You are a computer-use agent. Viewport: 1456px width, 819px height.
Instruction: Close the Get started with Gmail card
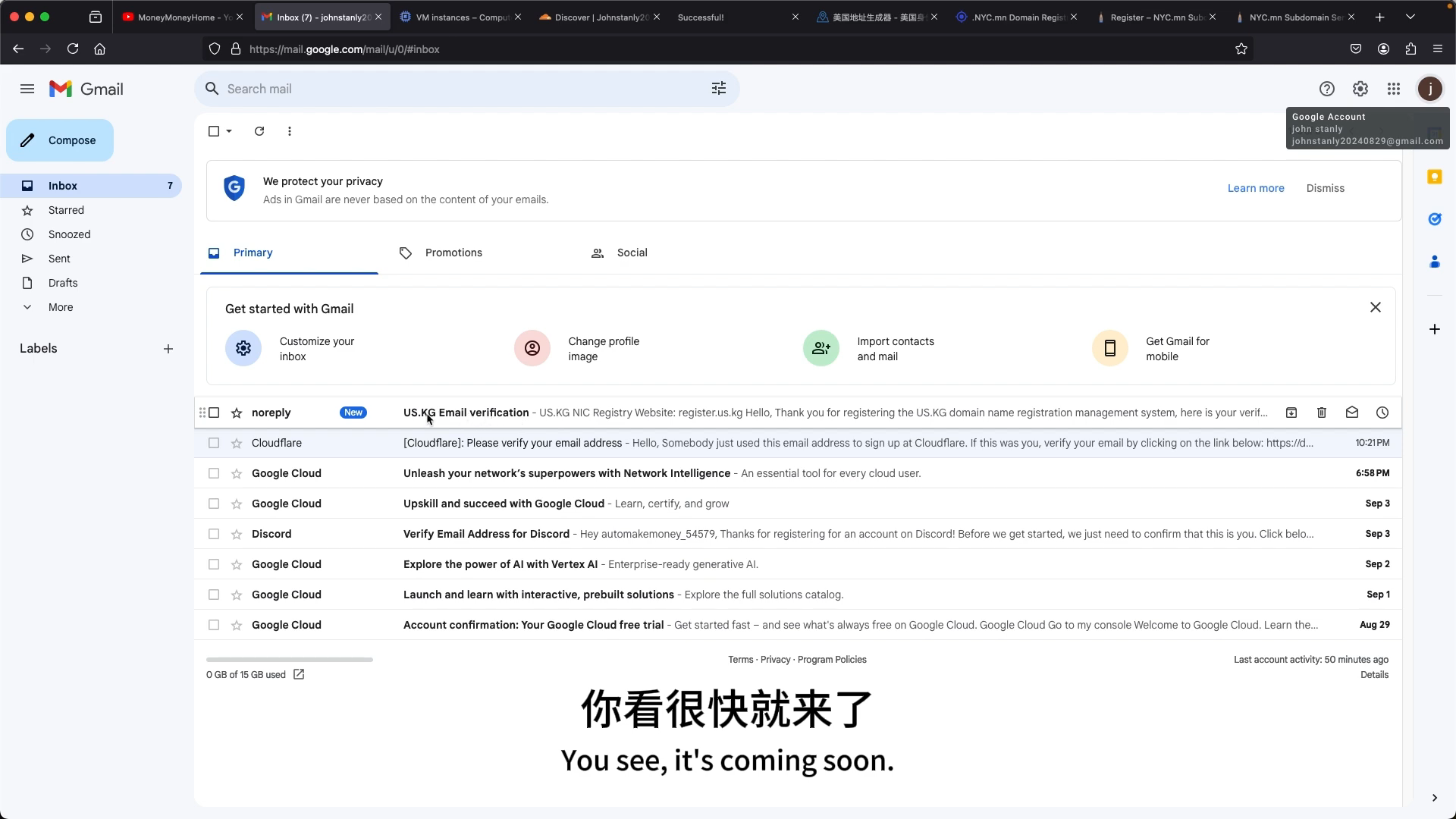coord(1375,307)
